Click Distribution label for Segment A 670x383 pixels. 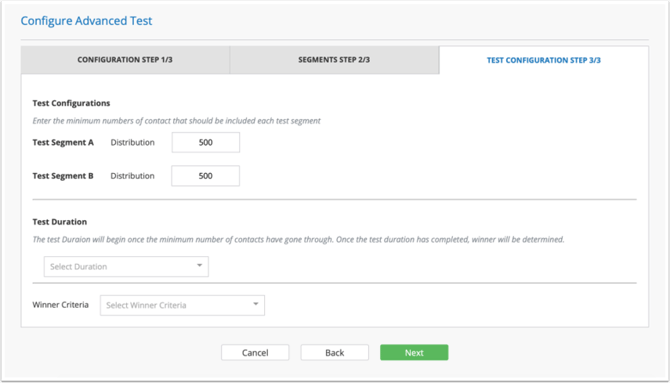click(x=132, y=143)
